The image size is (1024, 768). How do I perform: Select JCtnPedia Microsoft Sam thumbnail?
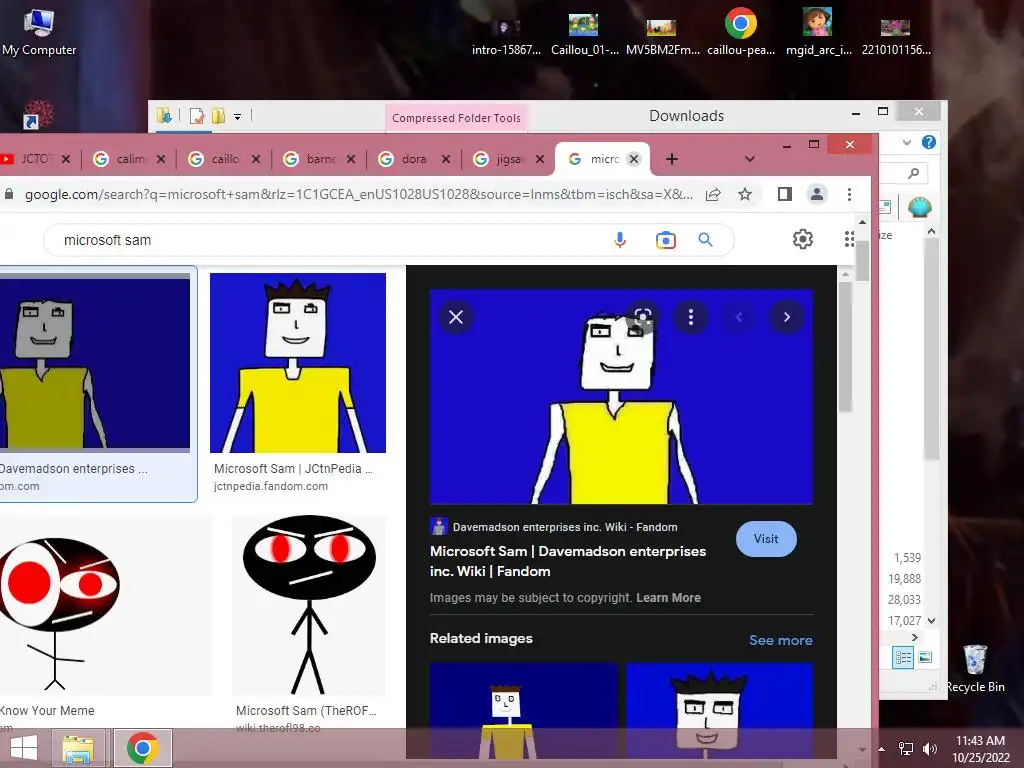click(298, 362)
